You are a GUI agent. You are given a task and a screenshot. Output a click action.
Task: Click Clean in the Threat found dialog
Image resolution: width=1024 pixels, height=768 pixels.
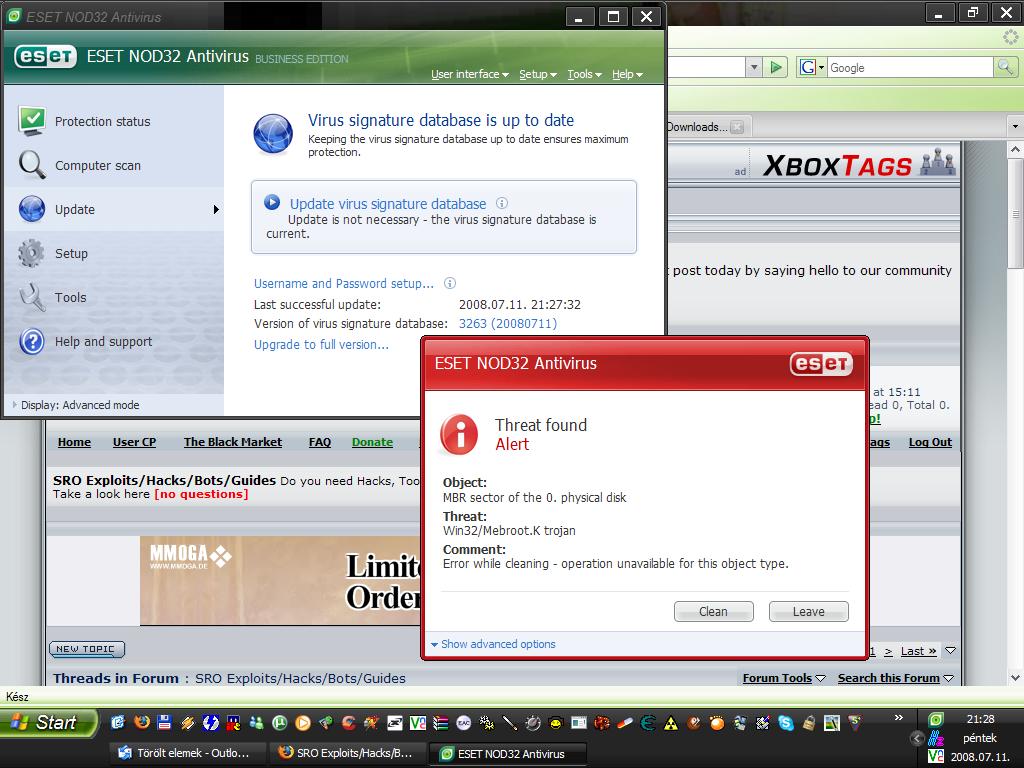point(713,611)
